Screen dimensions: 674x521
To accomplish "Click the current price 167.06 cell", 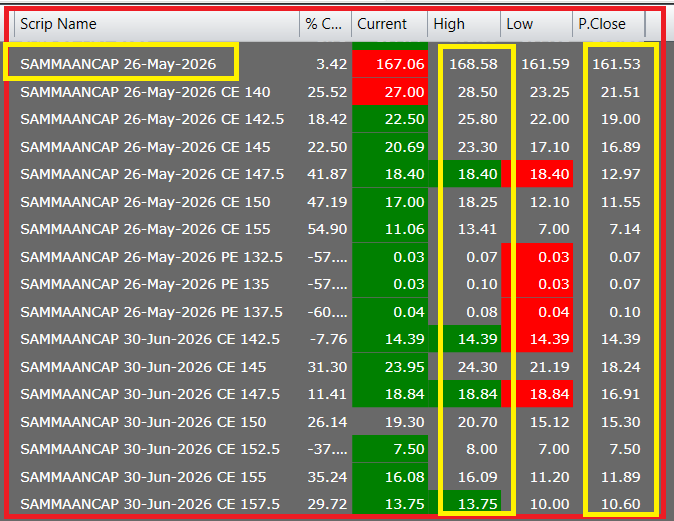I will pyautogui.click(x=390, y=64).
